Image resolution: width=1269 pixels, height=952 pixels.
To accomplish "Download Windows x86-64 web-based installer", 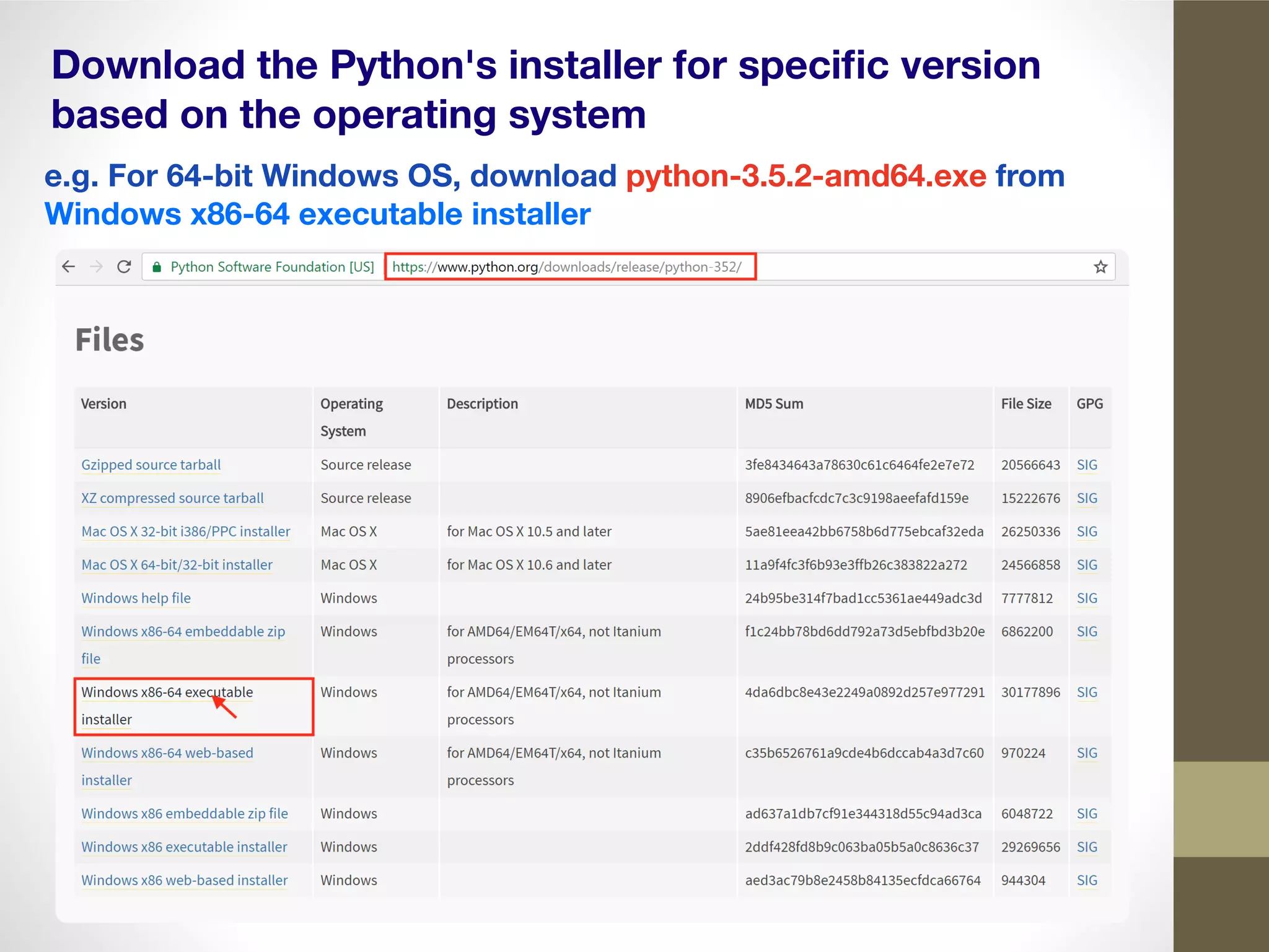I will point(167,753).
